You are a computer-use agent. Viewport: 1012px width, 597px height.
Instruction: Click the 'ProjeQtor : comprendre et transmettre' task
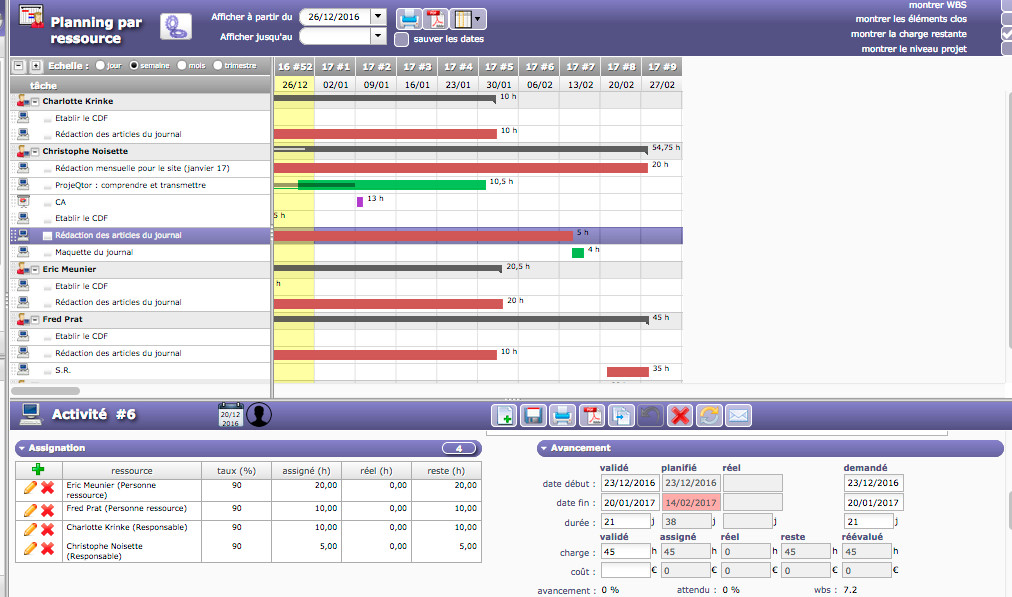tap(130, 185)
